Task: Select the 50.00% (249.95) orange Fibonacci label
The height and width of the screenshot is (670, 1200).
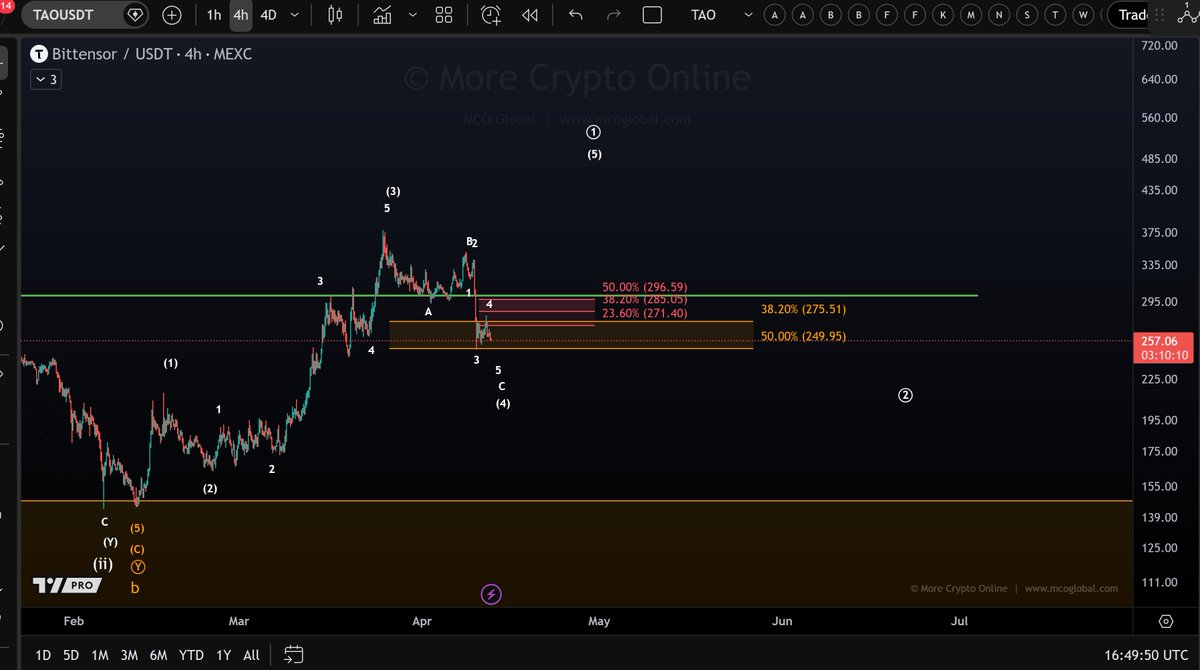Action: [803, 336]
